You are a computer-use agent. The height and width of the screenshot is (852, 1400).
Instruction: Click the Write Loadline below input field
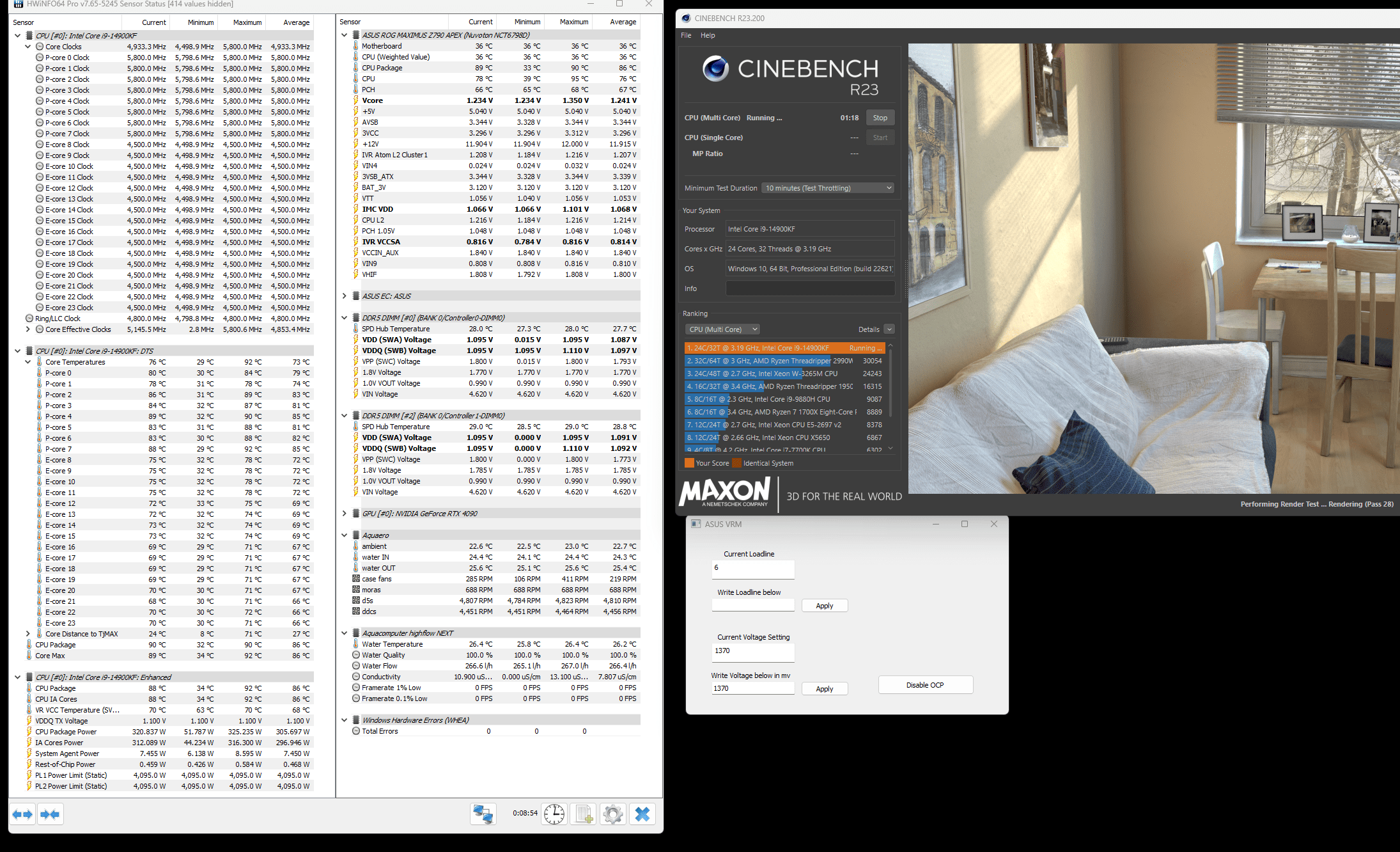pyautogui.click(x=753, y=605)
